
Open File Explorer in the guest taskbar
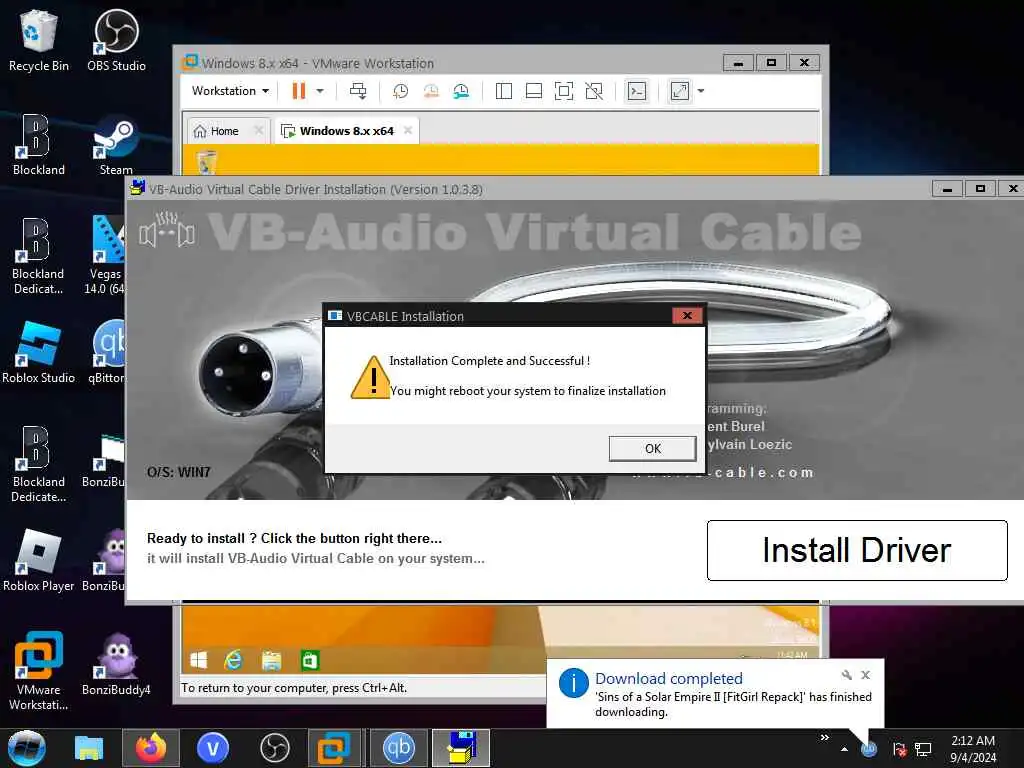click(272, 661)
